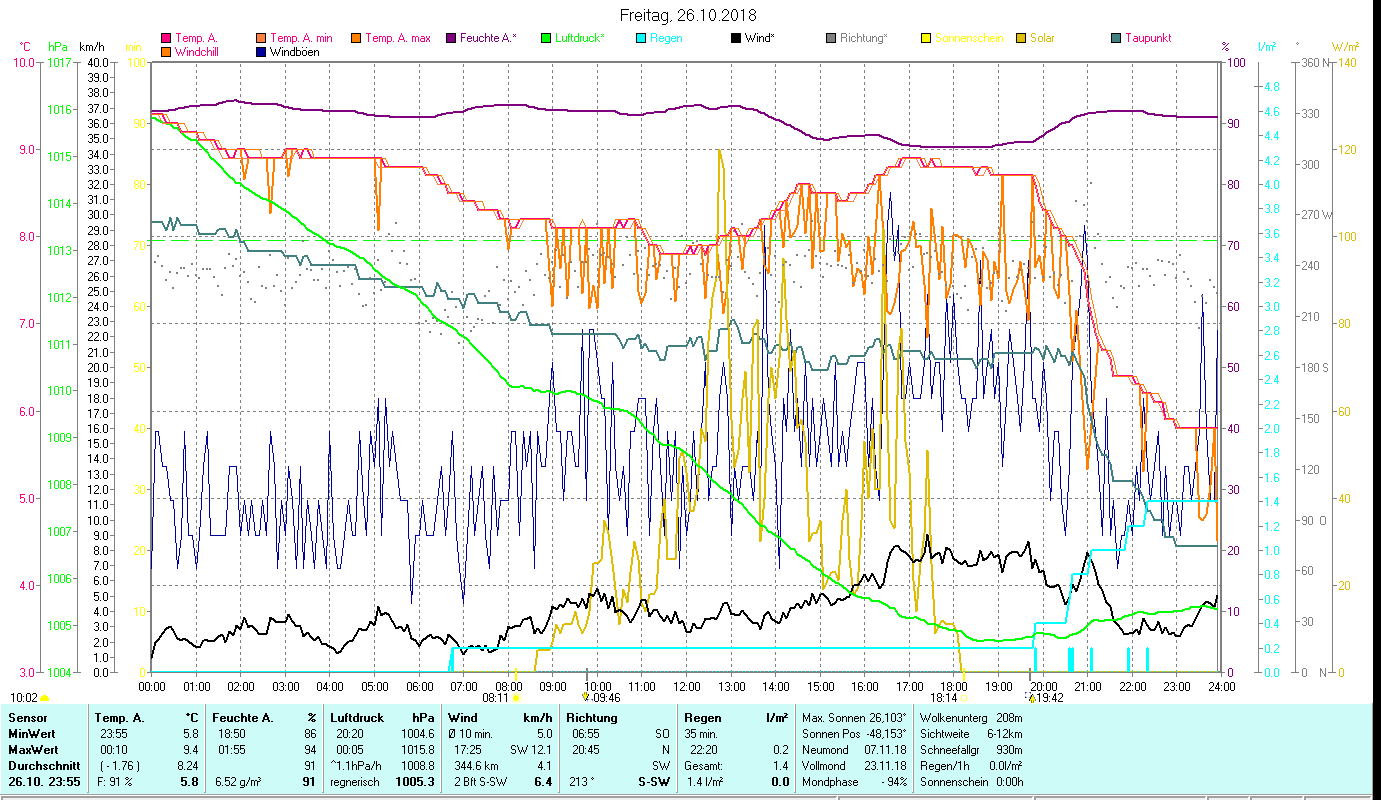Click the 'regnerisch' forecast text

click(355, 782)
